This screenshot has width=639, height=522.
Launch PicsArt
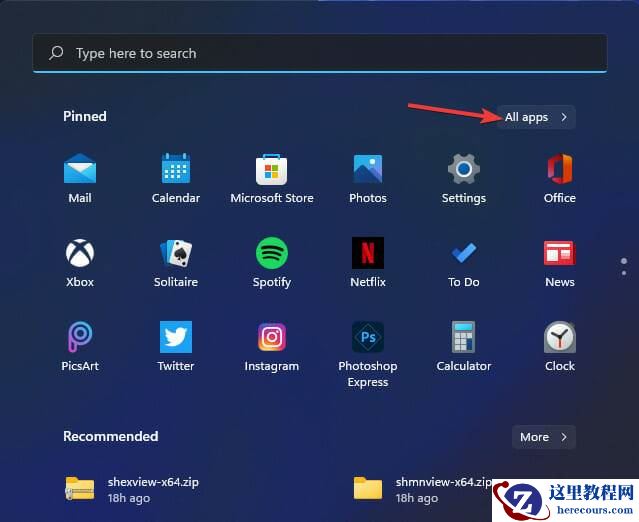point(80,347)
